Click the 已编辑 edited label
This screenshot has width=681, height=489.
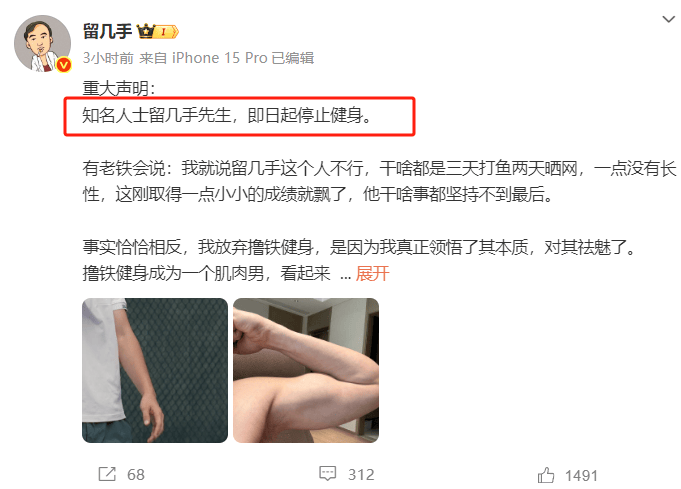(292, 58)
